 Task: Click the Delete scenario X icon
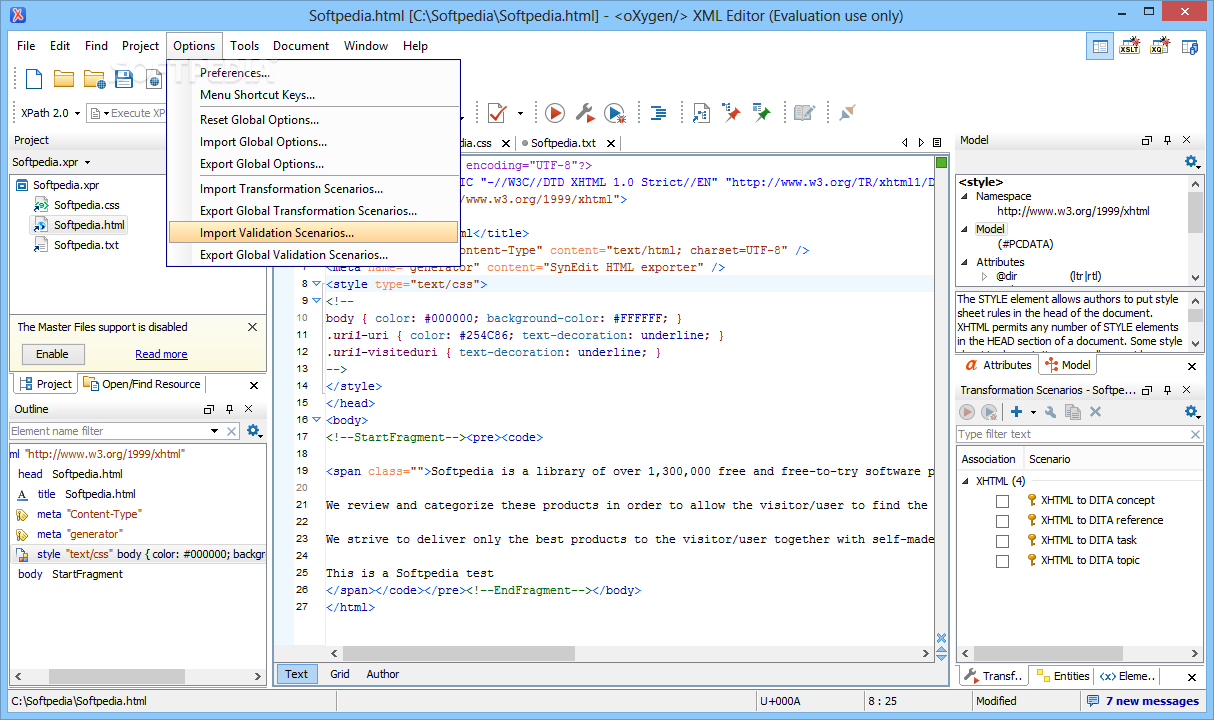(x=1095, y=412)
